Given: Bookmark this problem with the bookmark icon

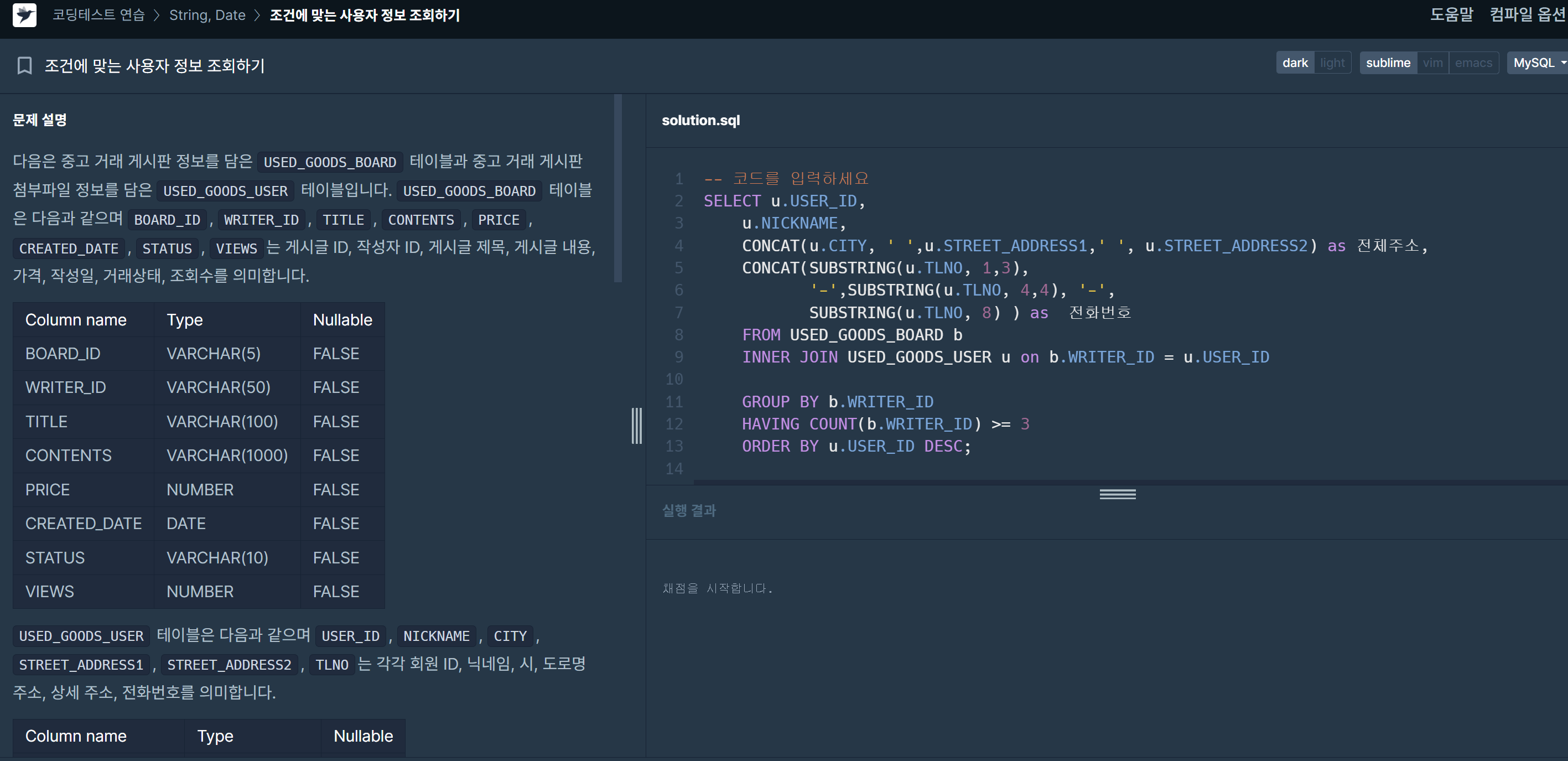Looking at the screenshot, I should [24, 65].
